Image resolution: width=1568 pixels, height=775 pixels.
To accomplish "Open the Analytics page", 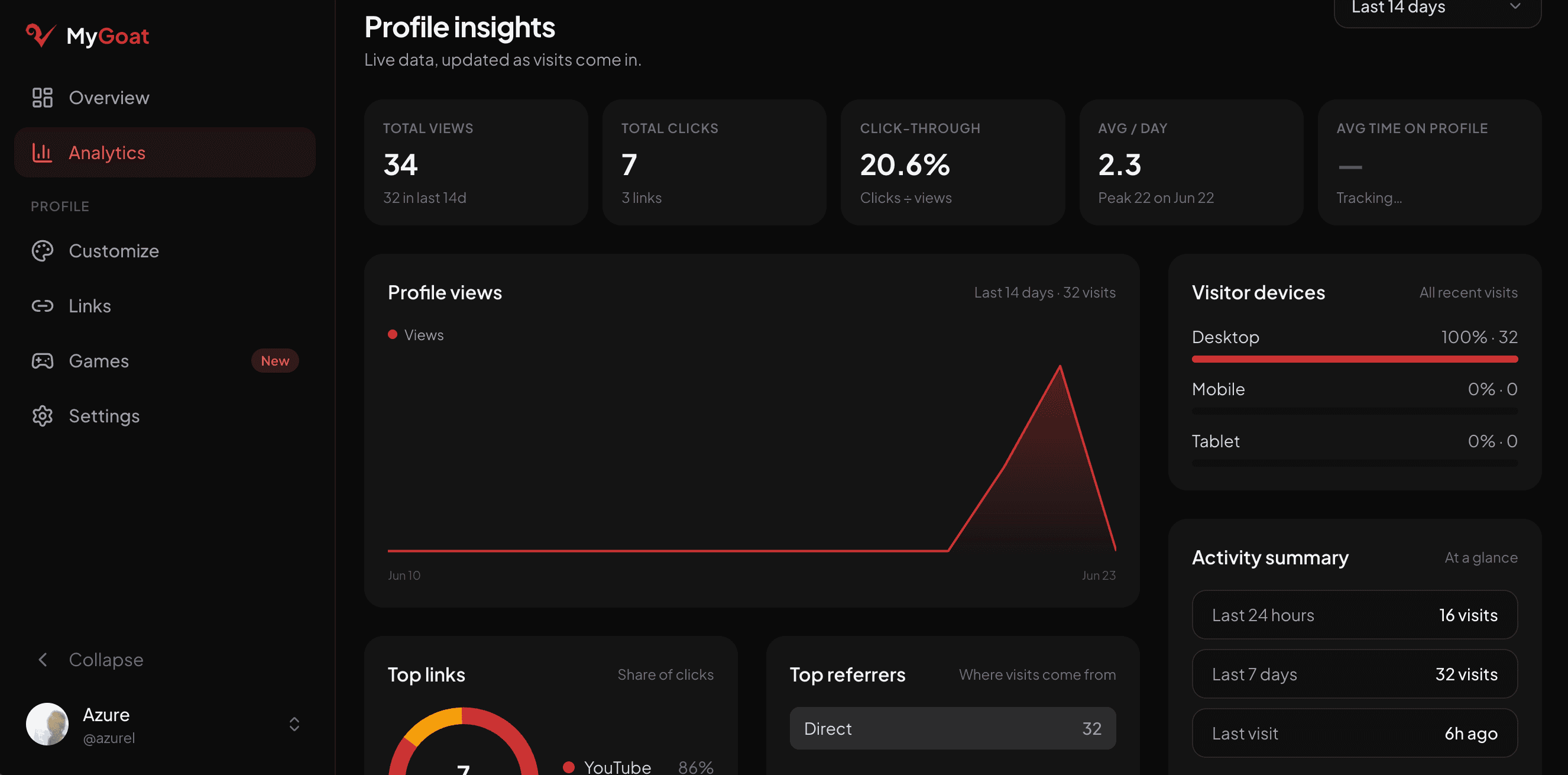I will point(165,152).
